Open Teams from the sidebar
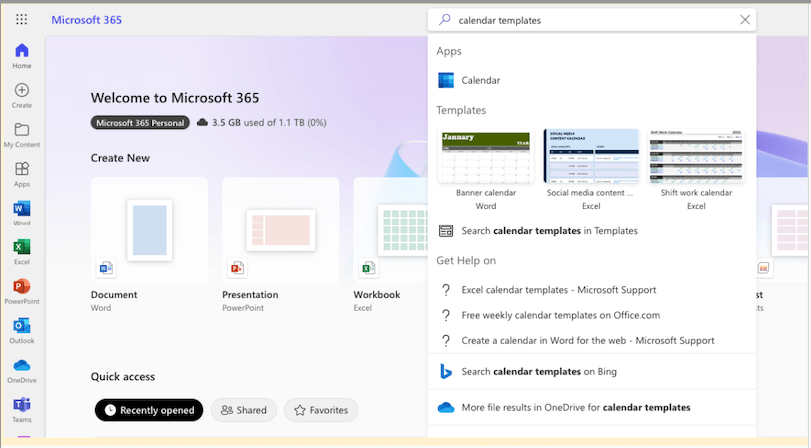 22,409
